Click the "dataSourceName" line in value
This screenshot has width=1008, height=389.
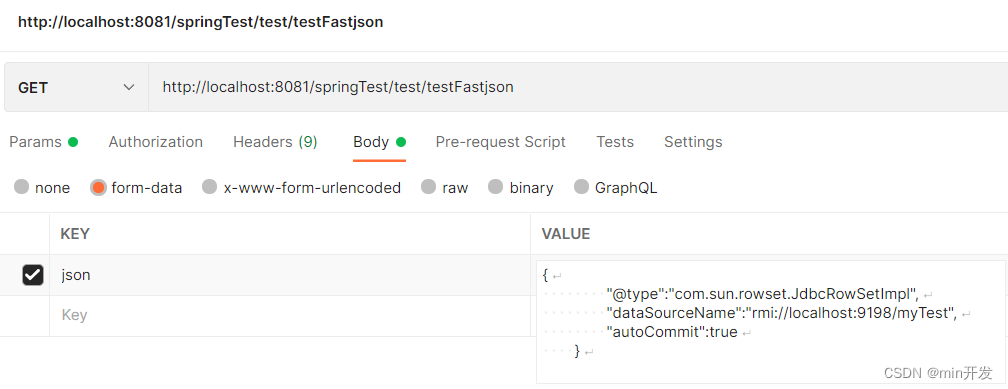(782, 313)
